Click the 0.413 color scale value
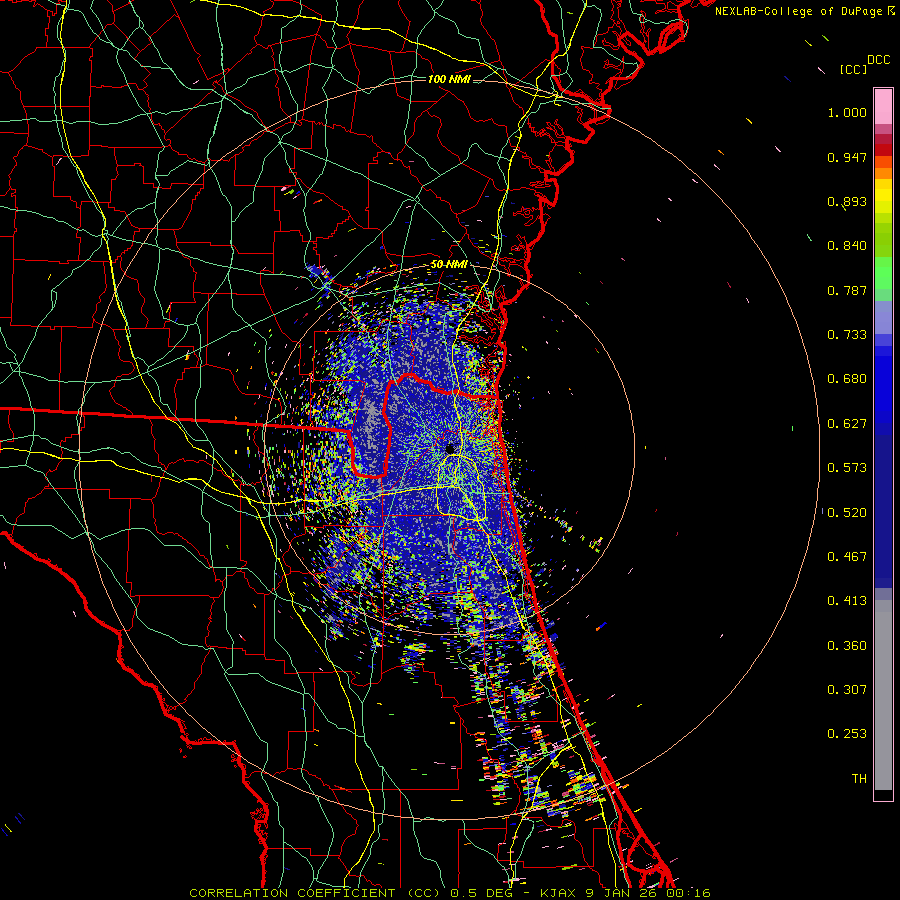Viewport: 900px width, 900px height. click(847, 601)
